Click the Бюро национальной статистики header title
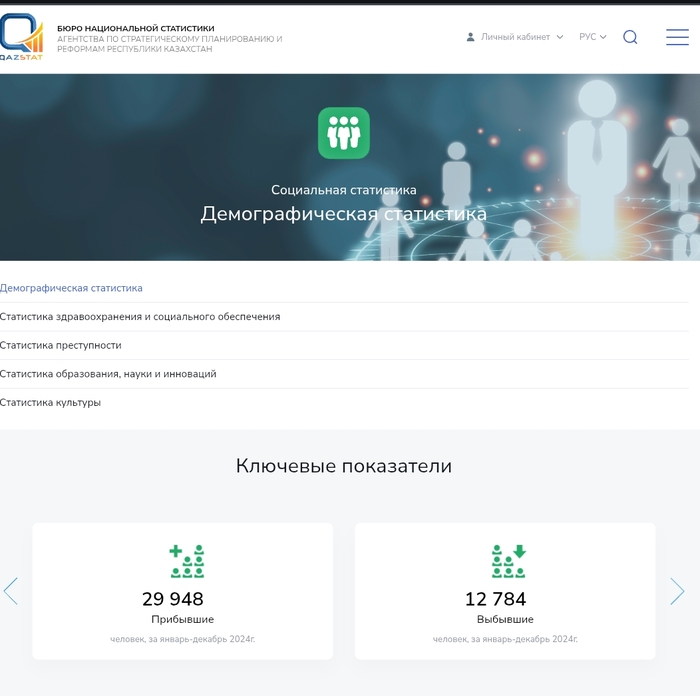Viewport: 700px width, 696px height. pos(136,28)
